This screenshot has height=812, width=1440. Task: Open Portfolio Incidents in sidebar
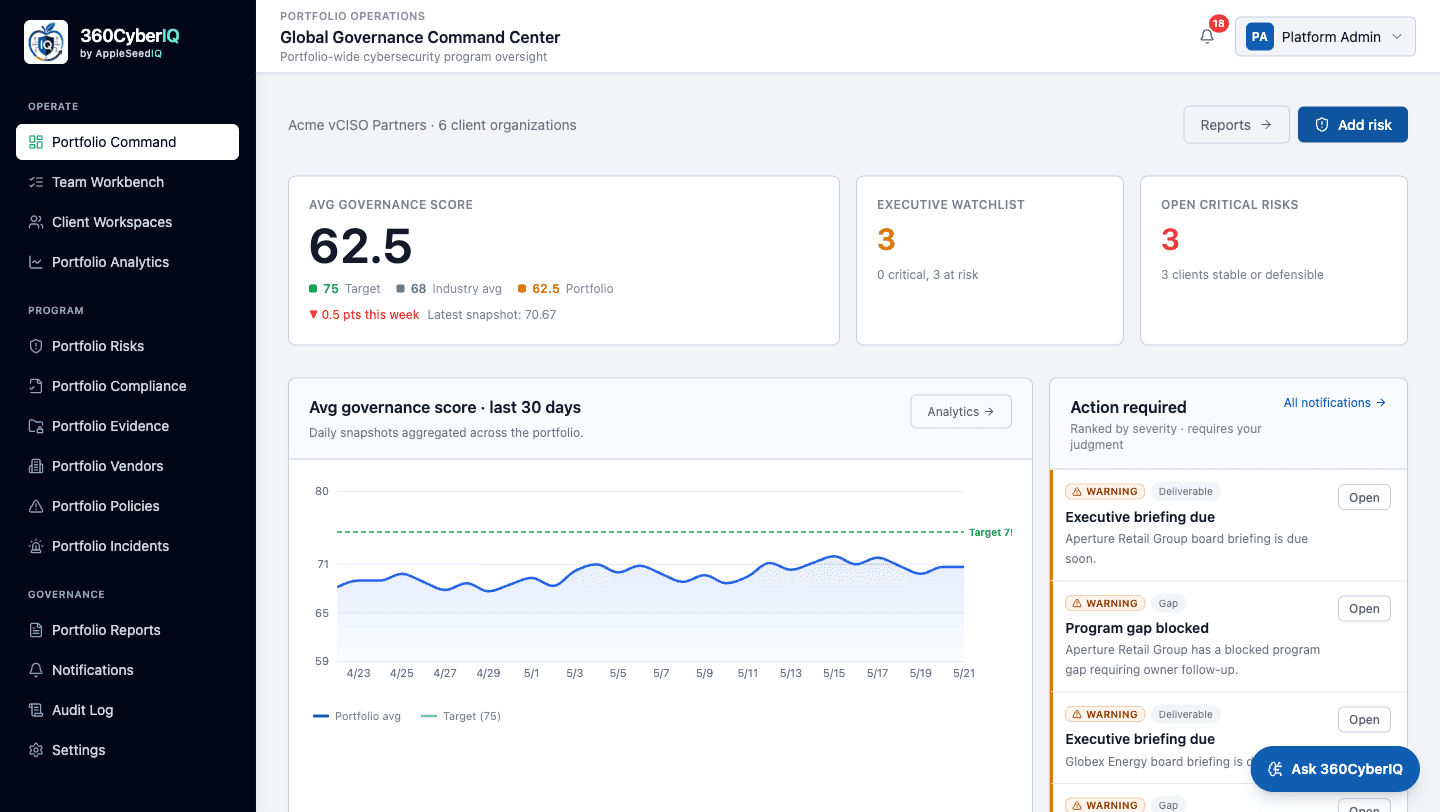[x=127, y=546]
